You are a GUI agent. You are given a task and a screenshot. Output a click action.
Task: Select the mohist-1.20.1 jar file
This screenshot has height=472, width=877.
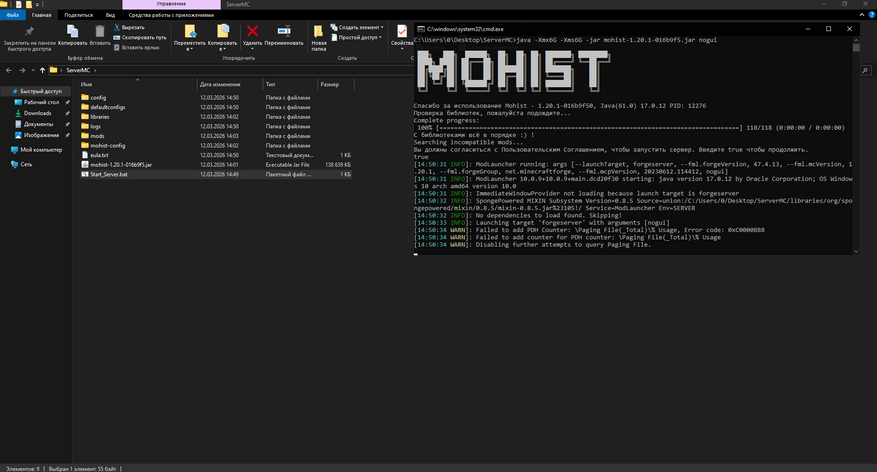[x=116, y=164]
